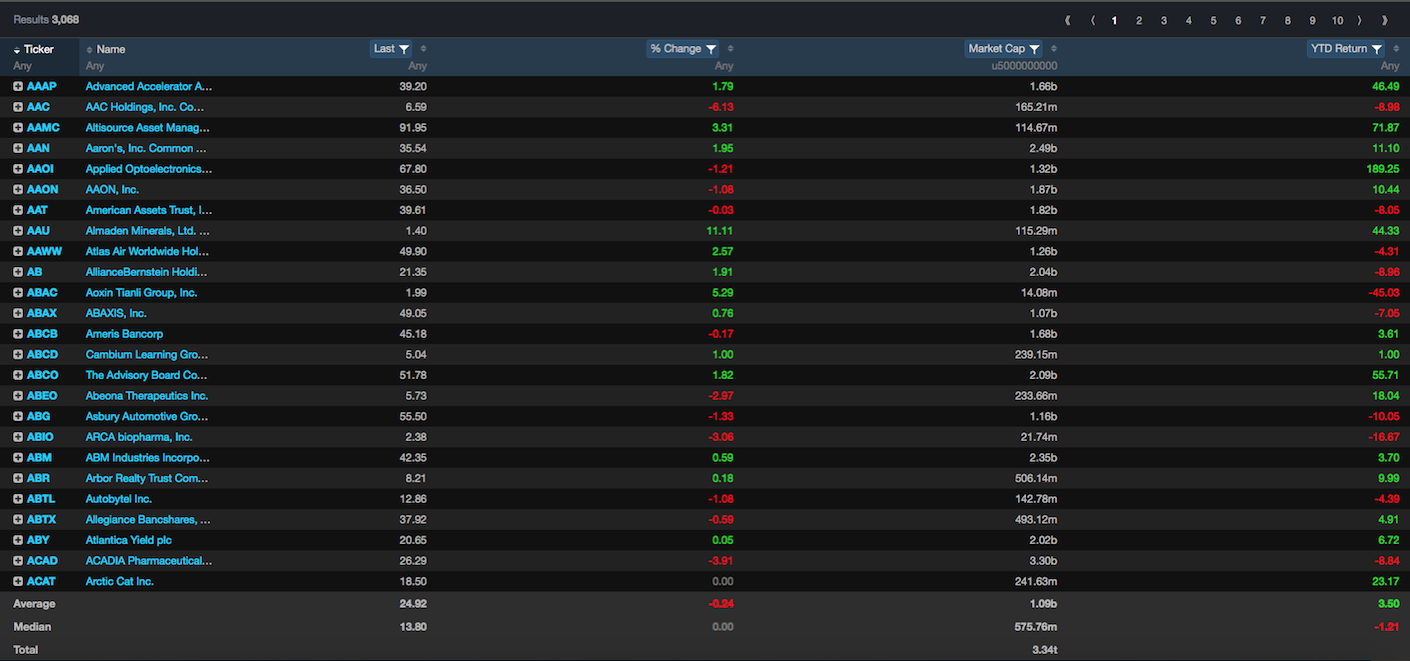Click the % Change filter field showing Any
Viewport: 1410px width, 661px height.
click(x=724, y=66)
